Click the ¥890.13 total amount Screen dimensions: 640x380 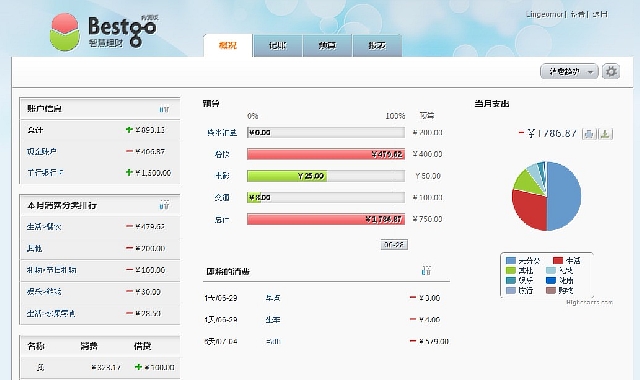coord(150,130)
